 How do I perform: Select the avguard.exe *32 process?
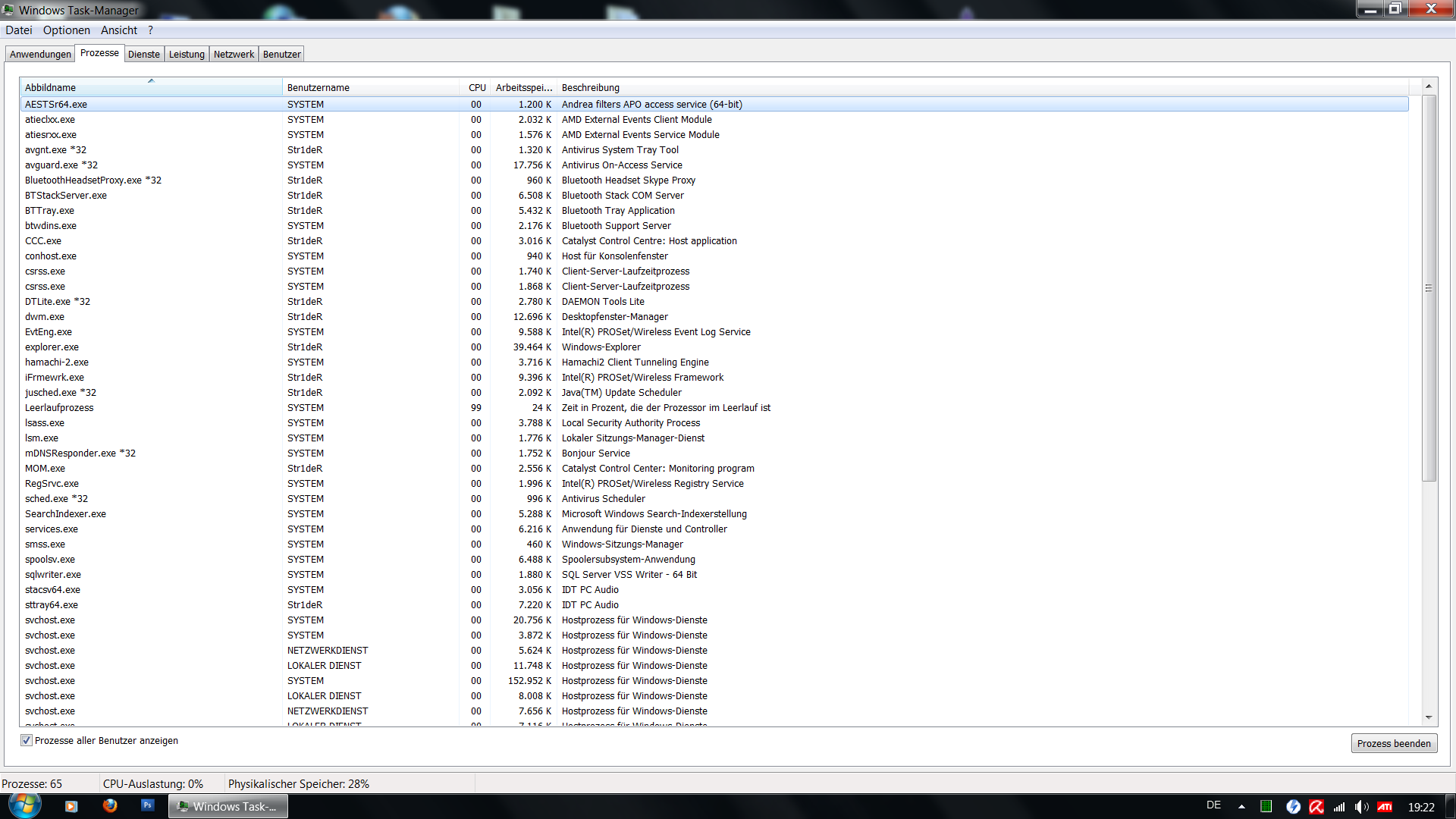click(714, 165)
